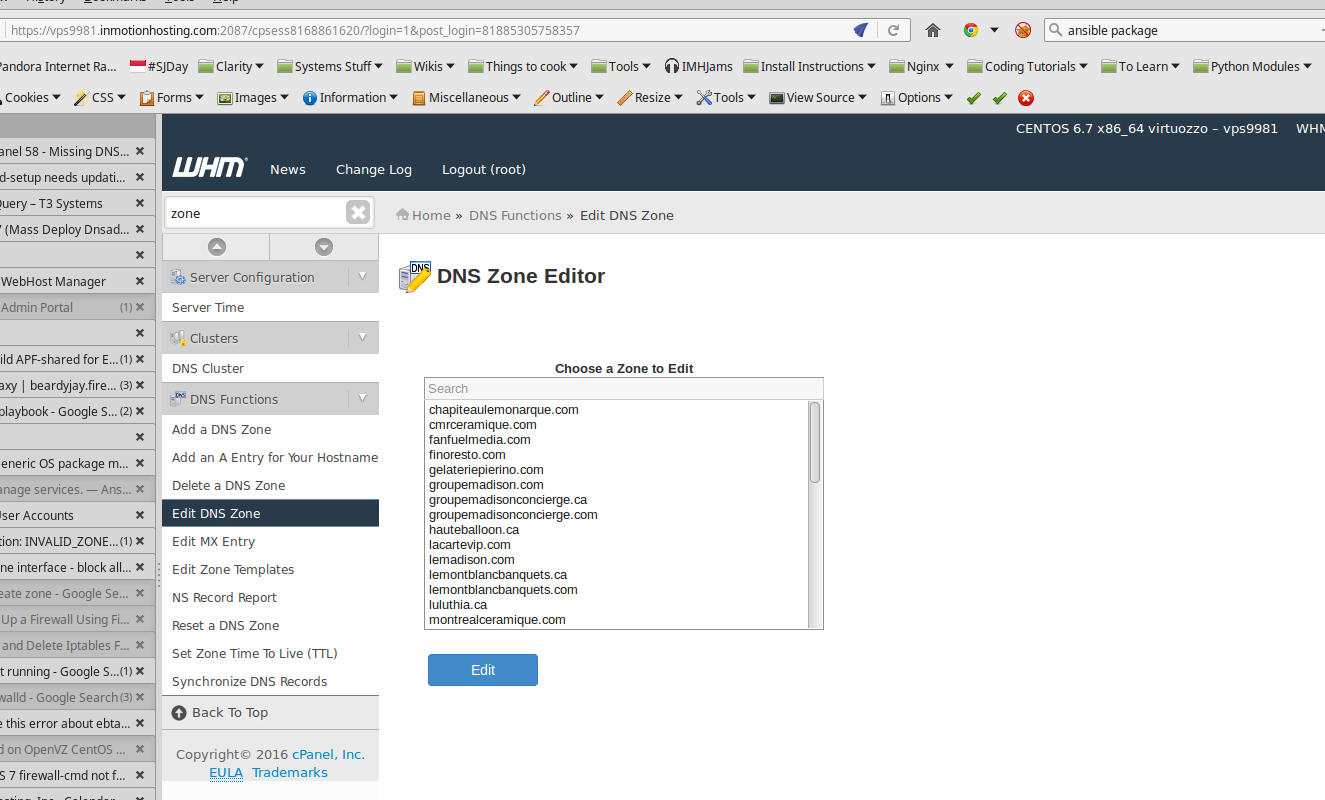The width and height of the screenshot is (1325, 800).
Task: Select Edit MX Entry in sidebar
Action: coord(213,541)
